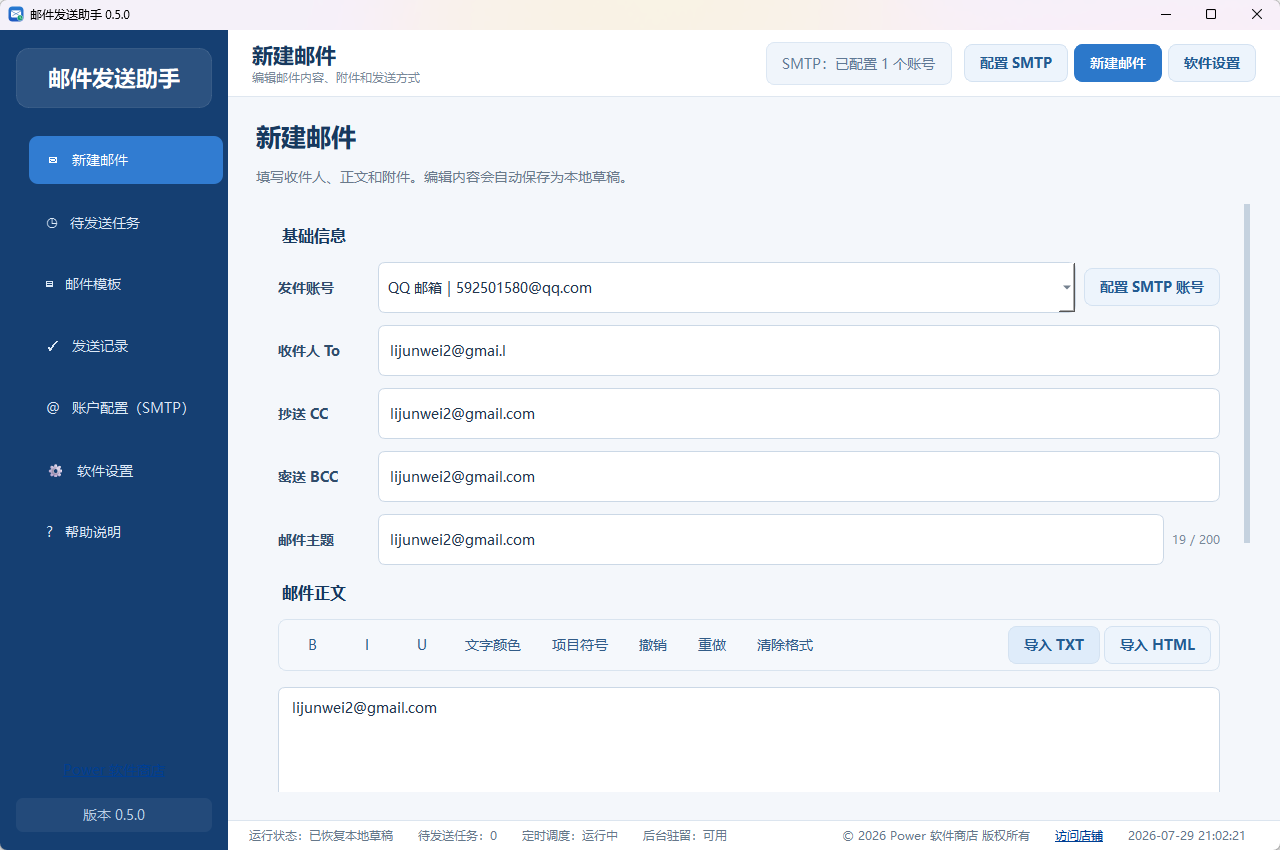Screen dimensions: 1280x850
Task: Apply 项目符号 bullet list
Action: click(580, 645)
